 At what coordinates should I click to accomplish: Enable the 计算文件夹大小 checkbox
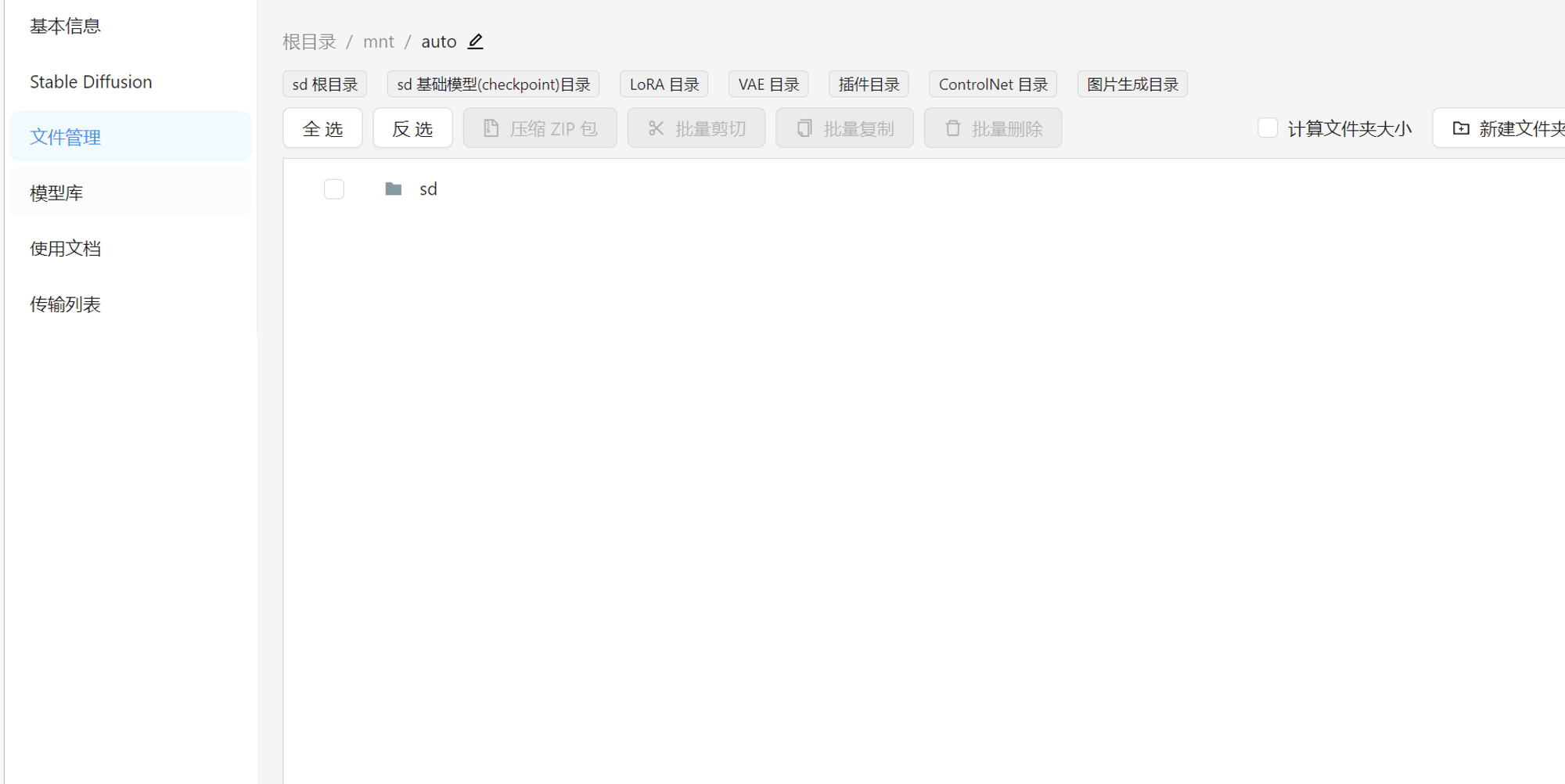(1268, 127)
